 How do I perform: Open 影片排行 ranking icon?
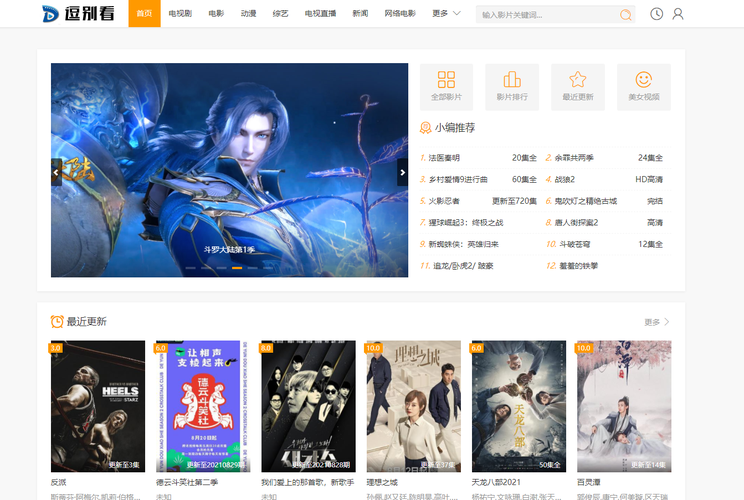tap(512, 86)
